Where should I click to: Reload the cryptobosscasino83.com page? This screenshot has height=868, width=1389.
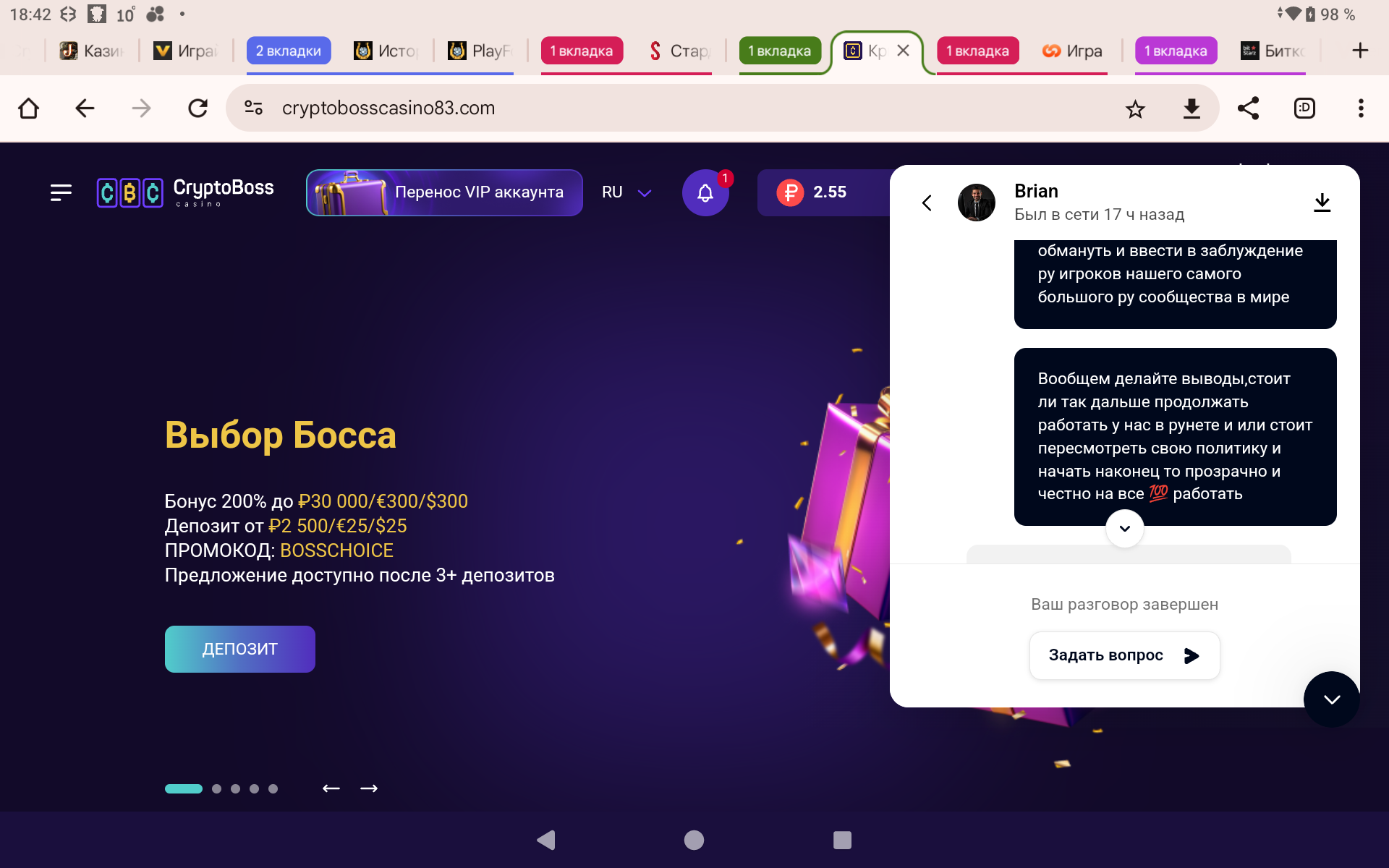click(x=197, y=109)
